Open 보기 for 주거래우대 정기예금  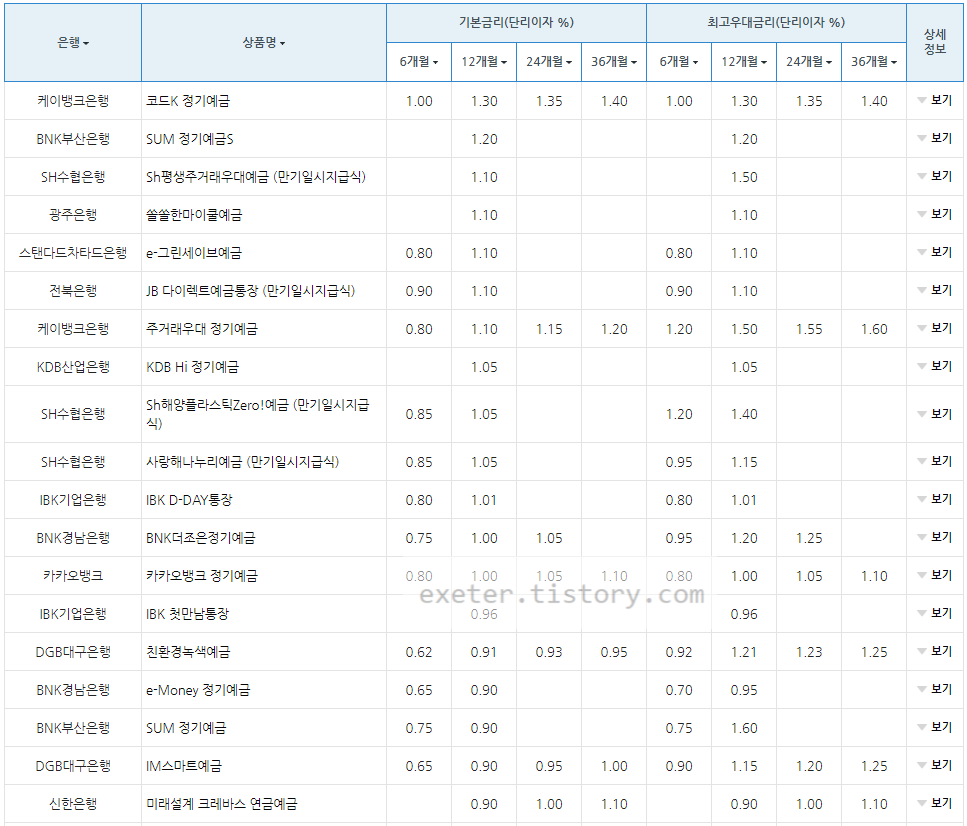pyautogui.click(x=935, y=328)
